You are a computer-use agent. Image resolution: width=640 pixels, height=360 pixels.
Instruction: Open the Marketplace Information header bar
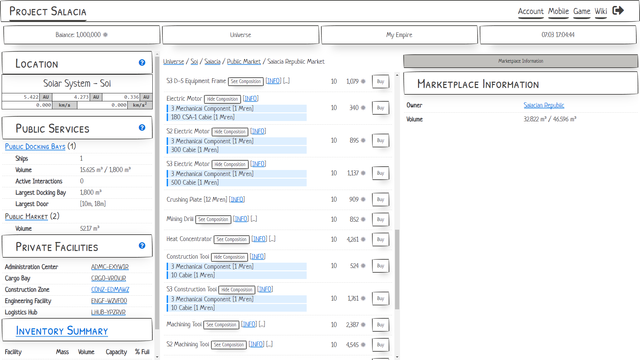click(520, 61)
